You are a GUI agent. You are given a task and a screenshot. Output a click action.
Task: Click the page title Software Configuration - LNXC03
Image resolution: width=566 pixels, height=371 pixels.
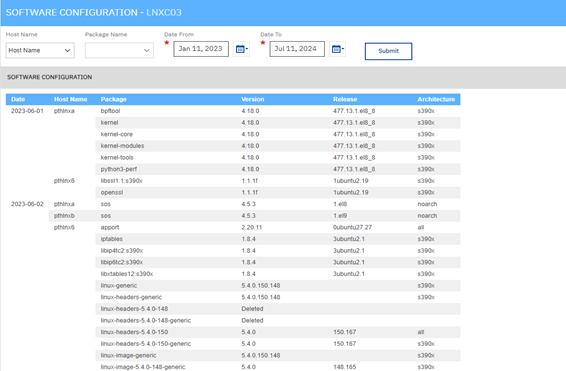tap(93, 13)
